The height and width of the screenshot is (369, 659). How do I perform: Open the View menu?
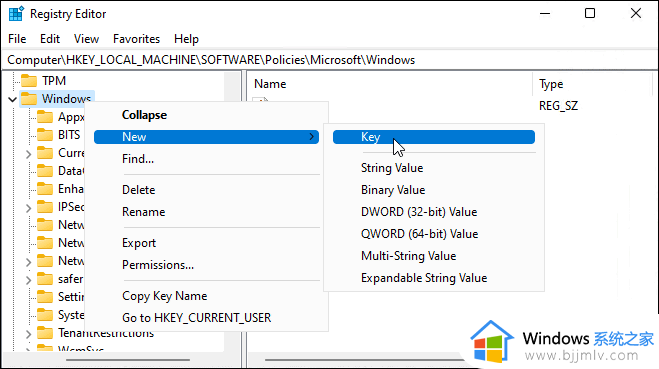86,39
